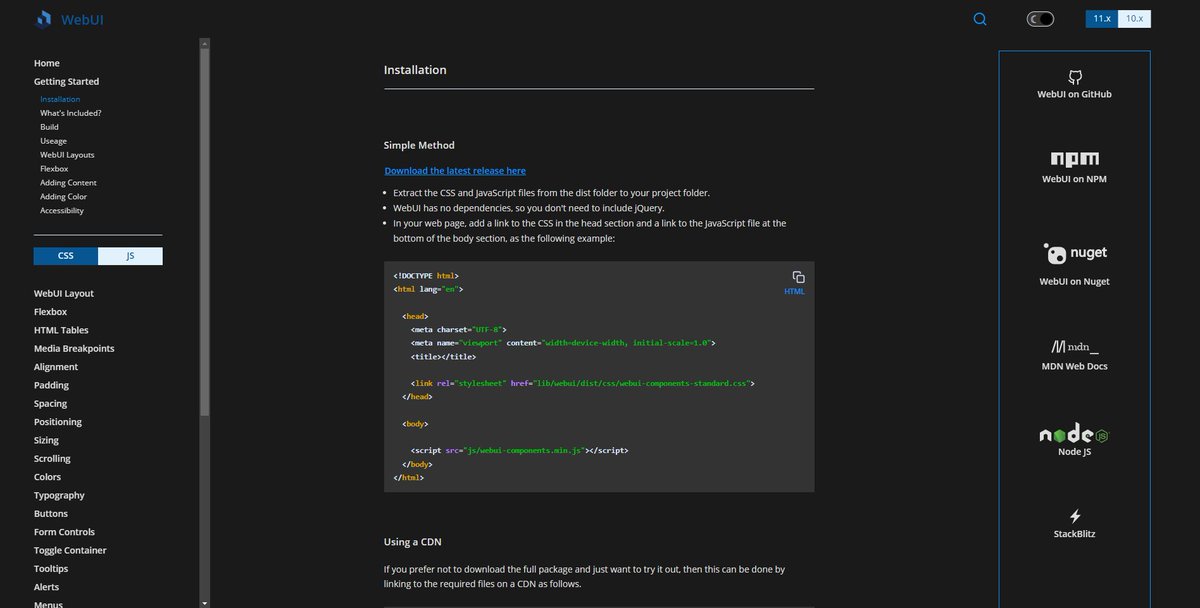The width and height of the screenshot is (1200, 608).
Task: Click sidebar scrollbar down arrow
Action: click(x=205, y=603)
